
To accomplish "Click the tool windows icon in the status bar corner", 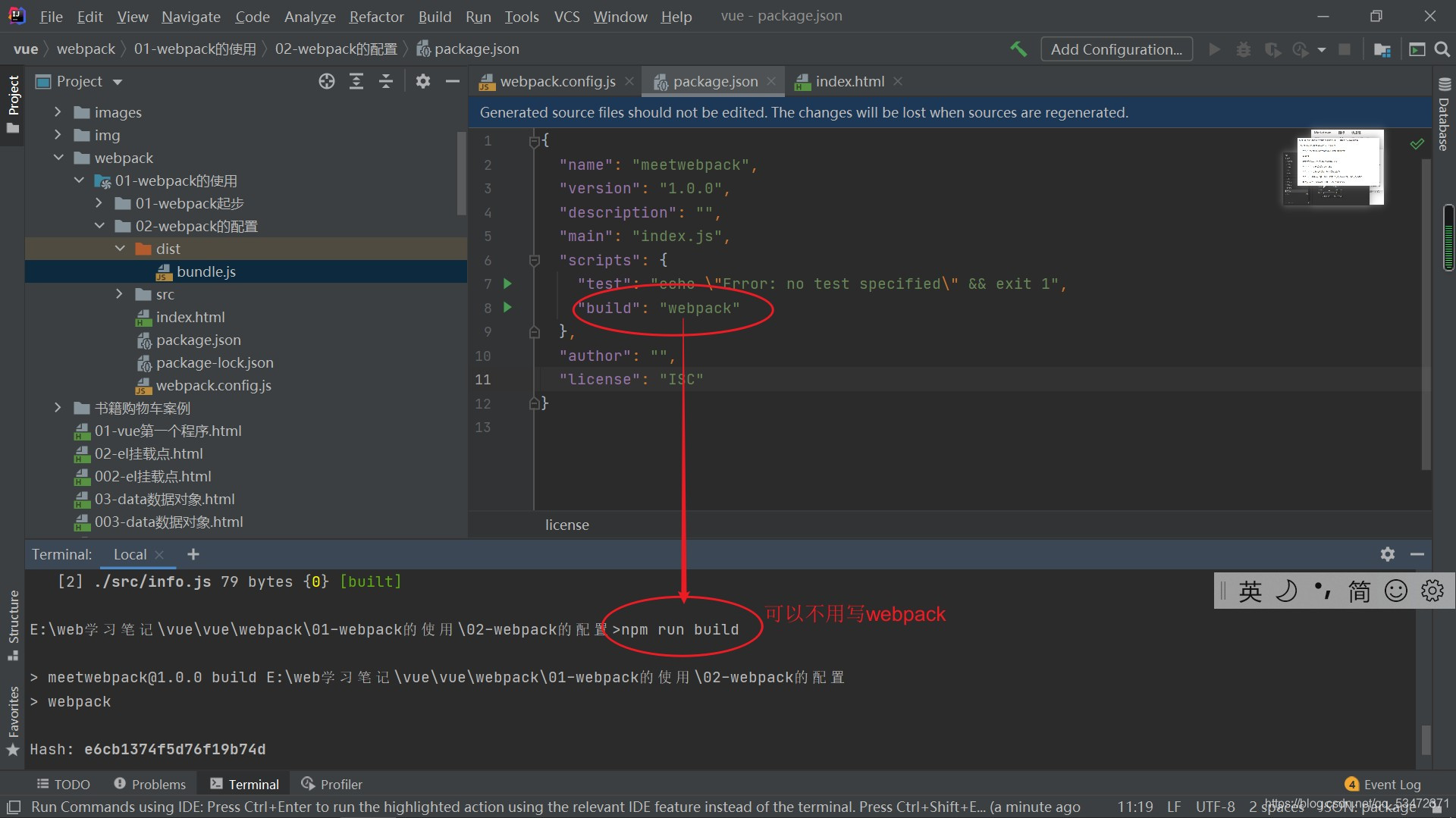I will point(14,807).
